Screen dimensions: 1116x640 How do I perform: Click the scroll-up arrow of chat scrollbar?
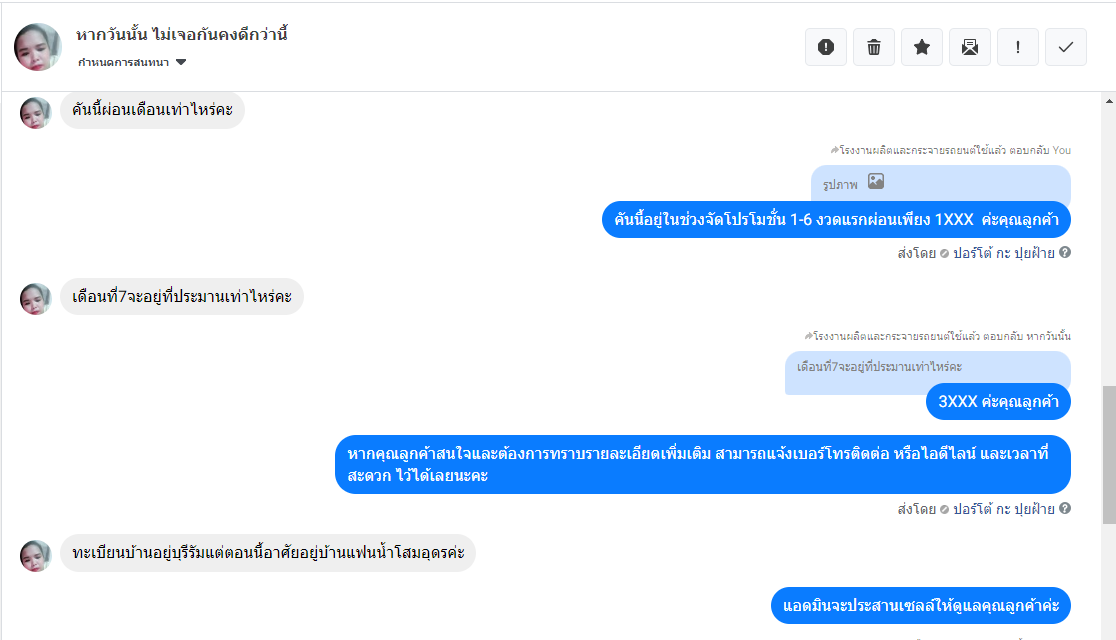(x=1109, y=101)
